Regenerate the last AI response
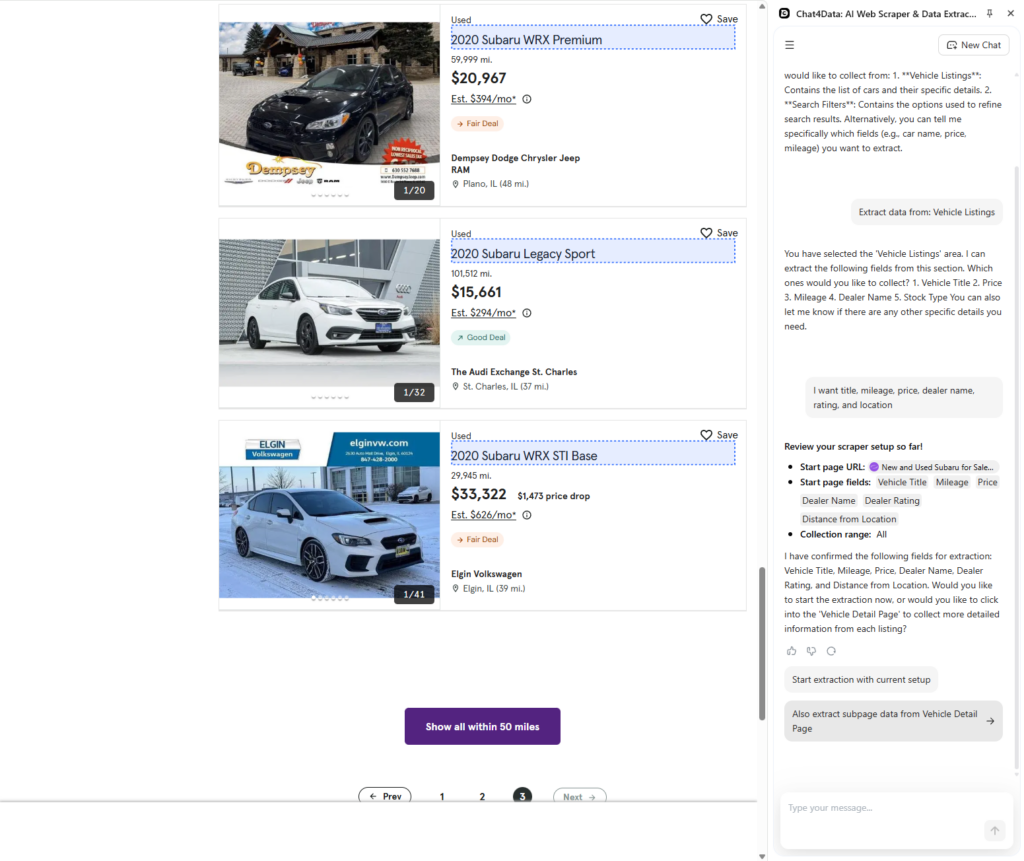The height and width of the screenshot is (861, 1024). tap(831, 651)
